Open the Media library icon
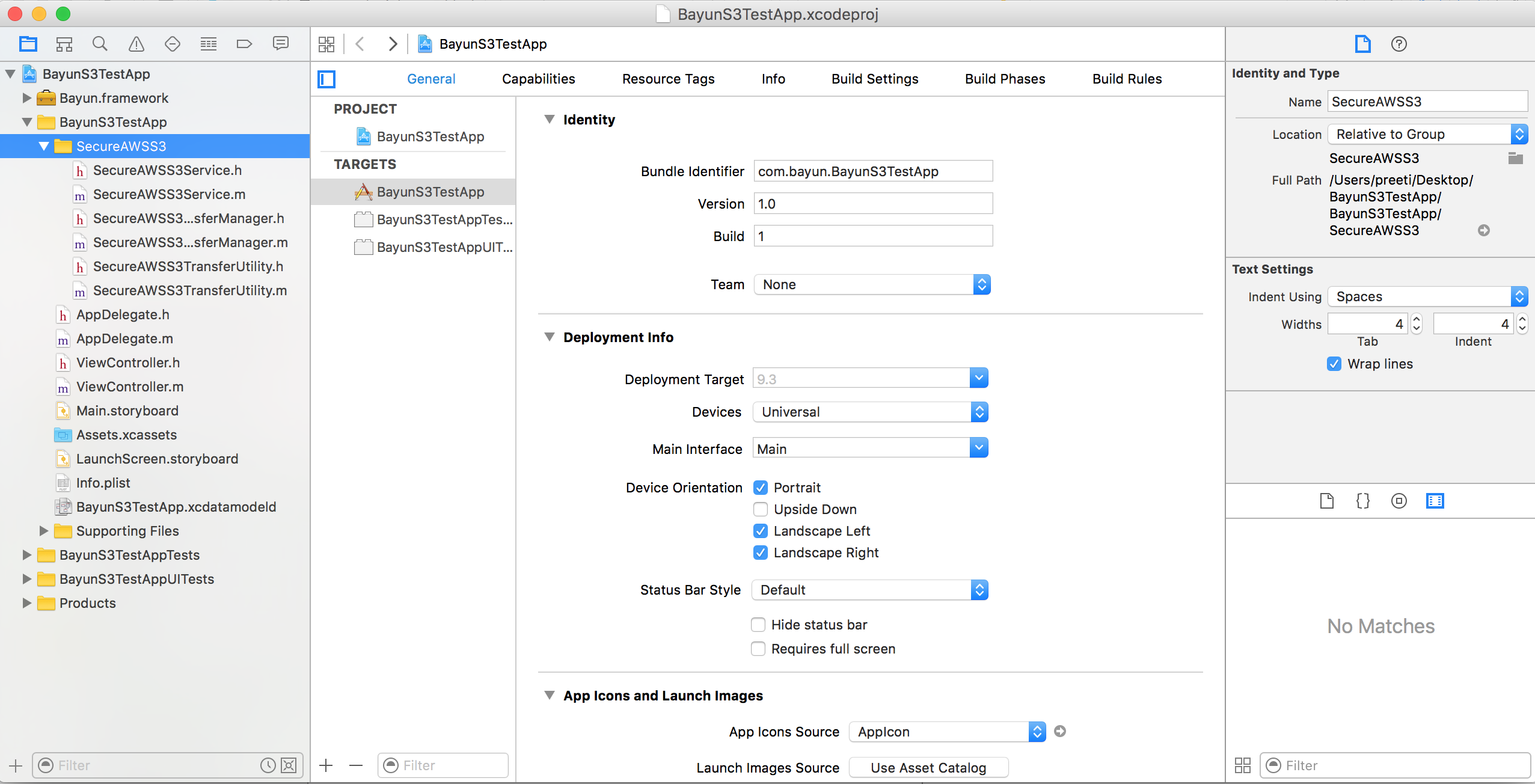The height and width of the screenshot is (784, 1535). pyautogui.click(x=1435, y=501)
